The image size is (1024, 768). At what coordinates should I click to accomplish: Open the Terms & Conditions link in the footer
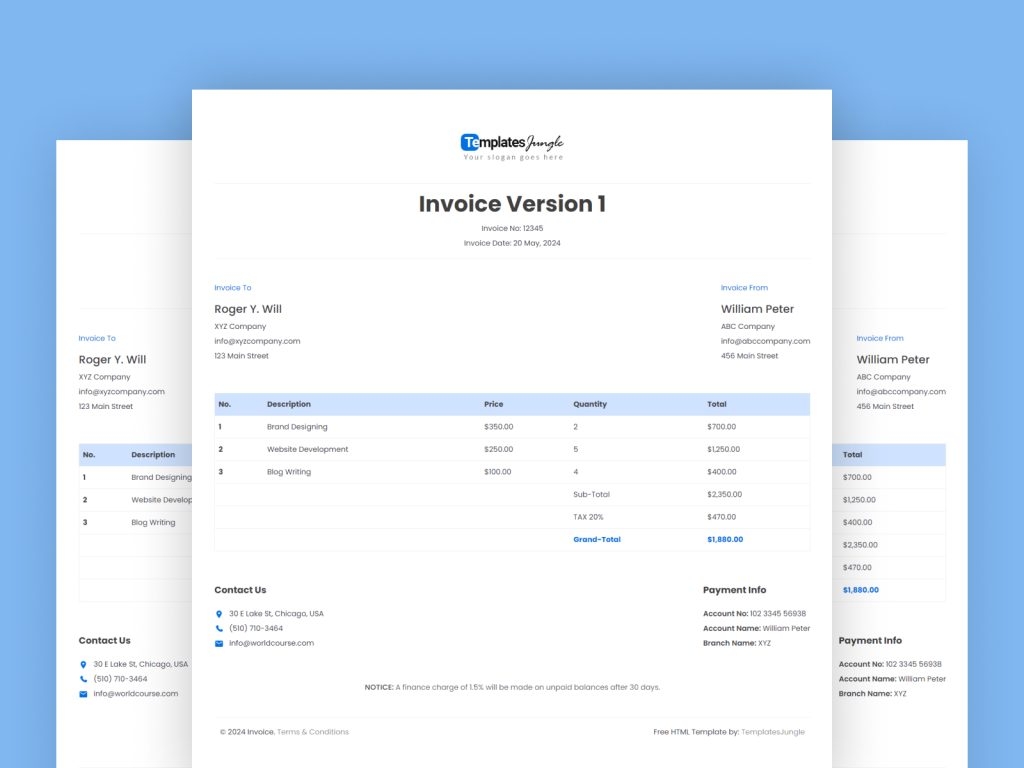[311, 731]
